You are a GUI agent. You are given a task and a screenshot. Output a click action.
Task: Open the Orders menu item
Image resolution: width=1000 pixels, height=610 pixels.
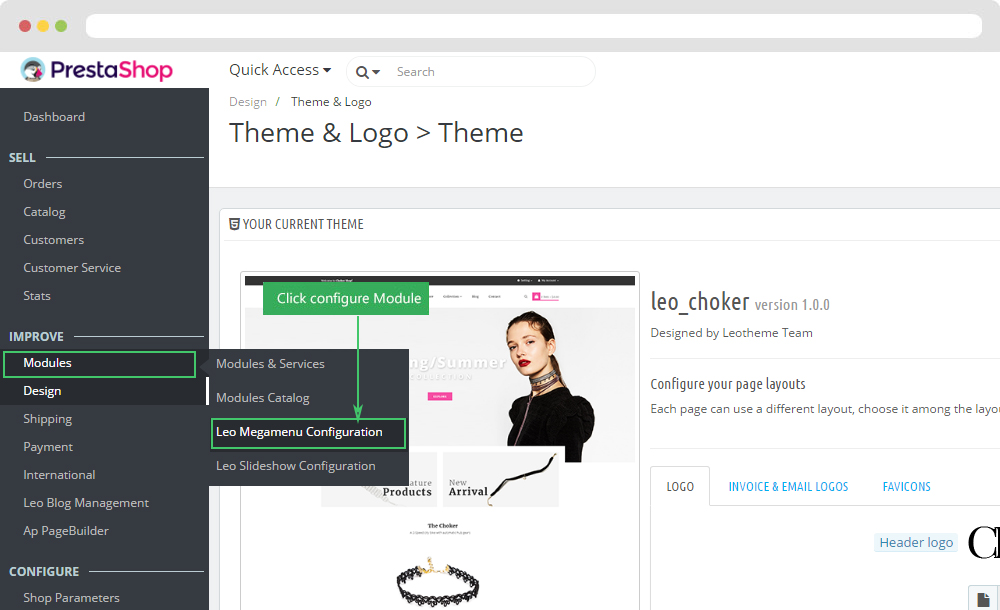click(43, 184)
